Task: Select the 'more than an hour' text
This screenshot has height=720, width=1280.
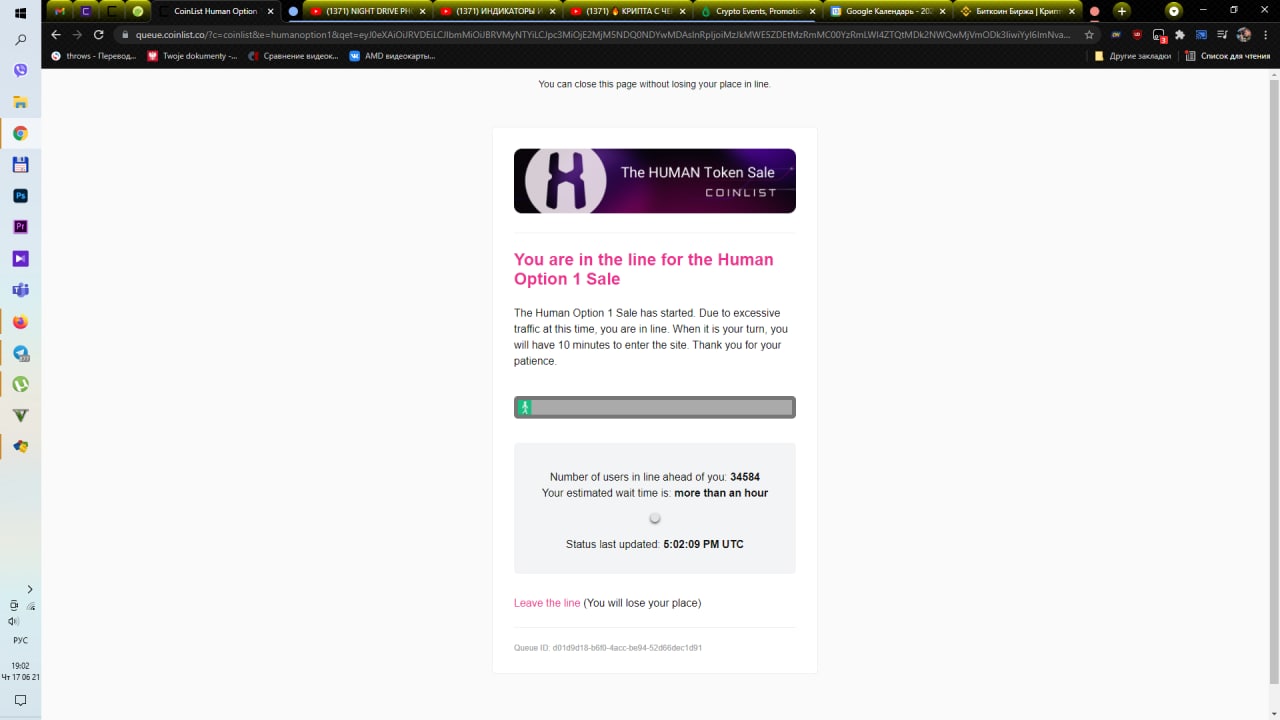Action: point(721,493)
